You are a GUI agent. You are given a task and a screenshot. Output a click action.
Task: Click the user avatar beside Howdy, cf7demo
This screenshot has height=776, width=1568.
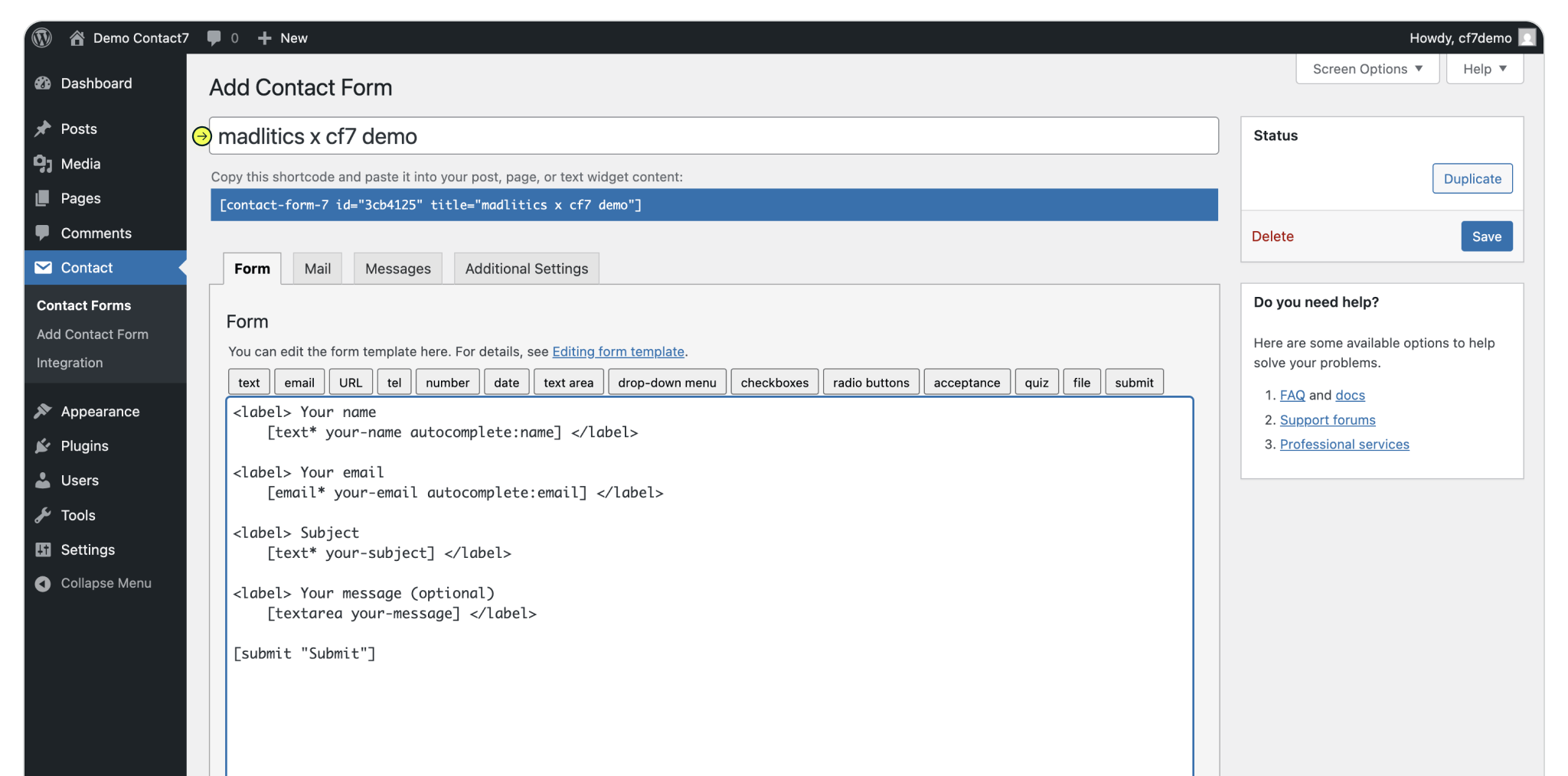[x=1527, y=37]
